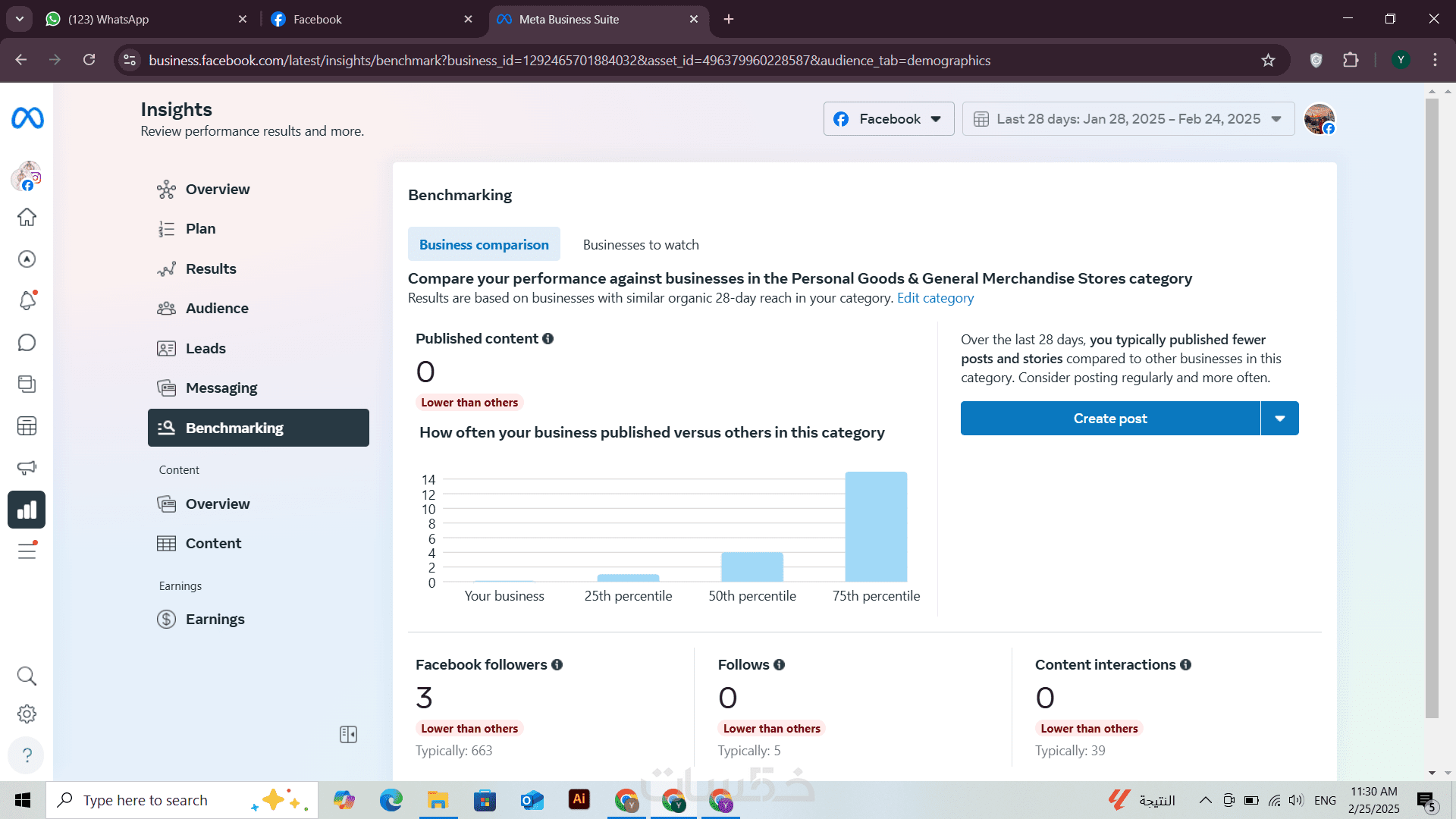Screen dimensions: 1456x819
Task: Open the Inbox chat bubble icon
Action: 27,343
